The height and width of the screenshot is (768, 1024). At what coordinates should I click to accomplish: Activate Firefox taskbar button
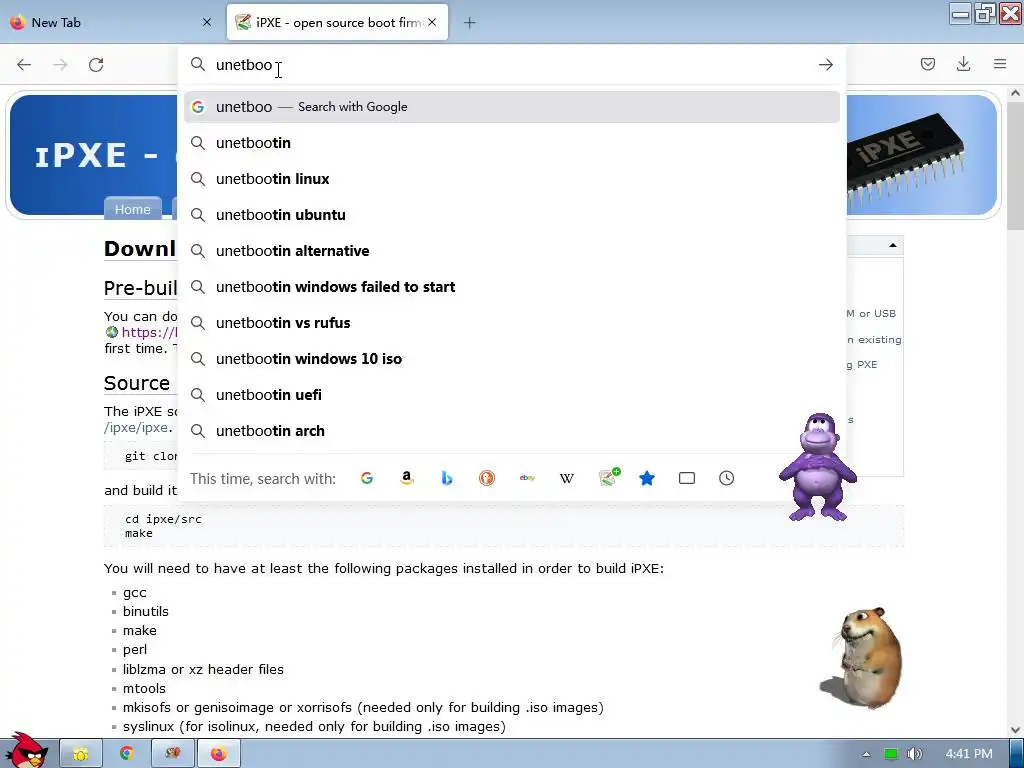219,754
